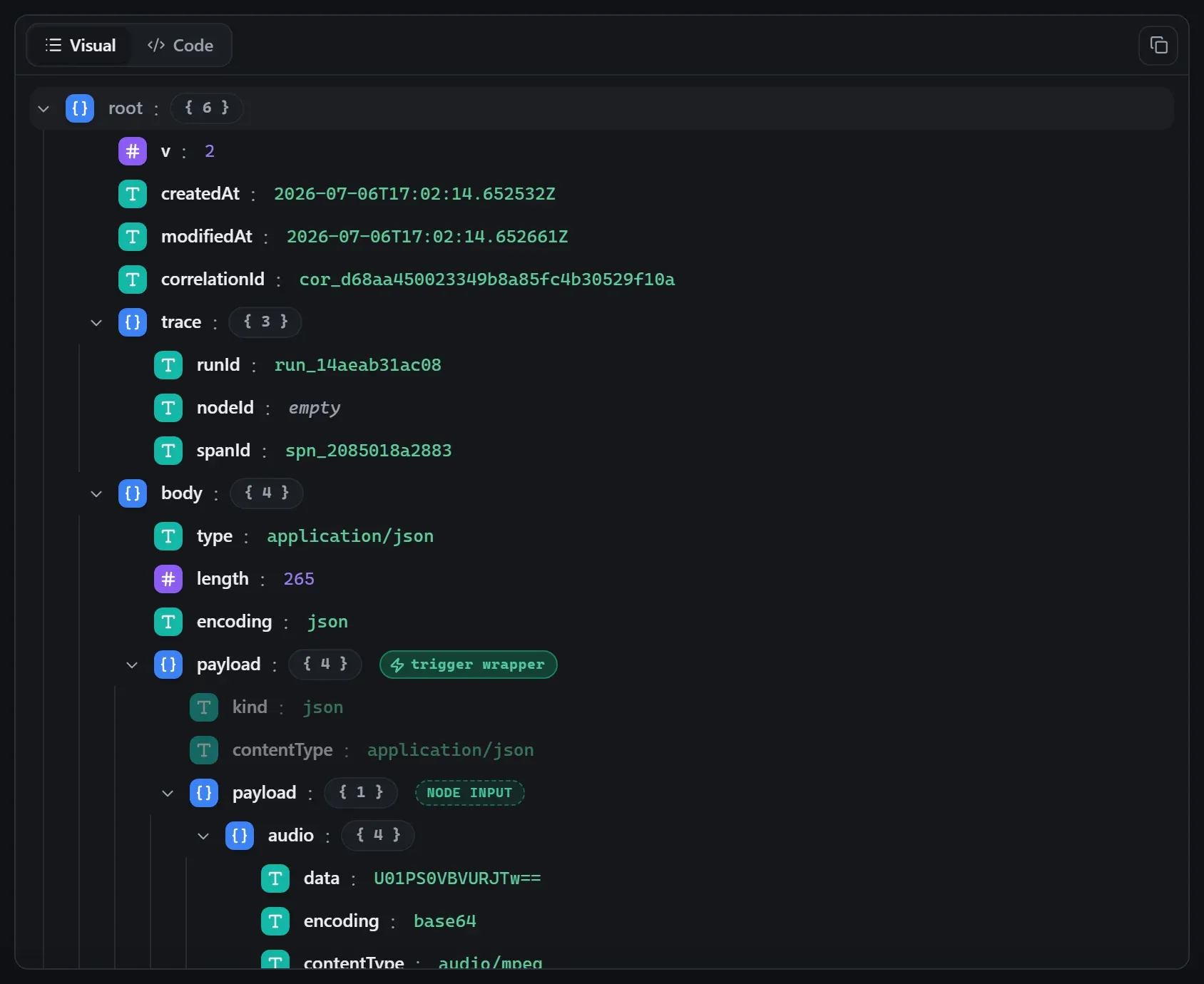Click the root key label

(x=126, y=108)
